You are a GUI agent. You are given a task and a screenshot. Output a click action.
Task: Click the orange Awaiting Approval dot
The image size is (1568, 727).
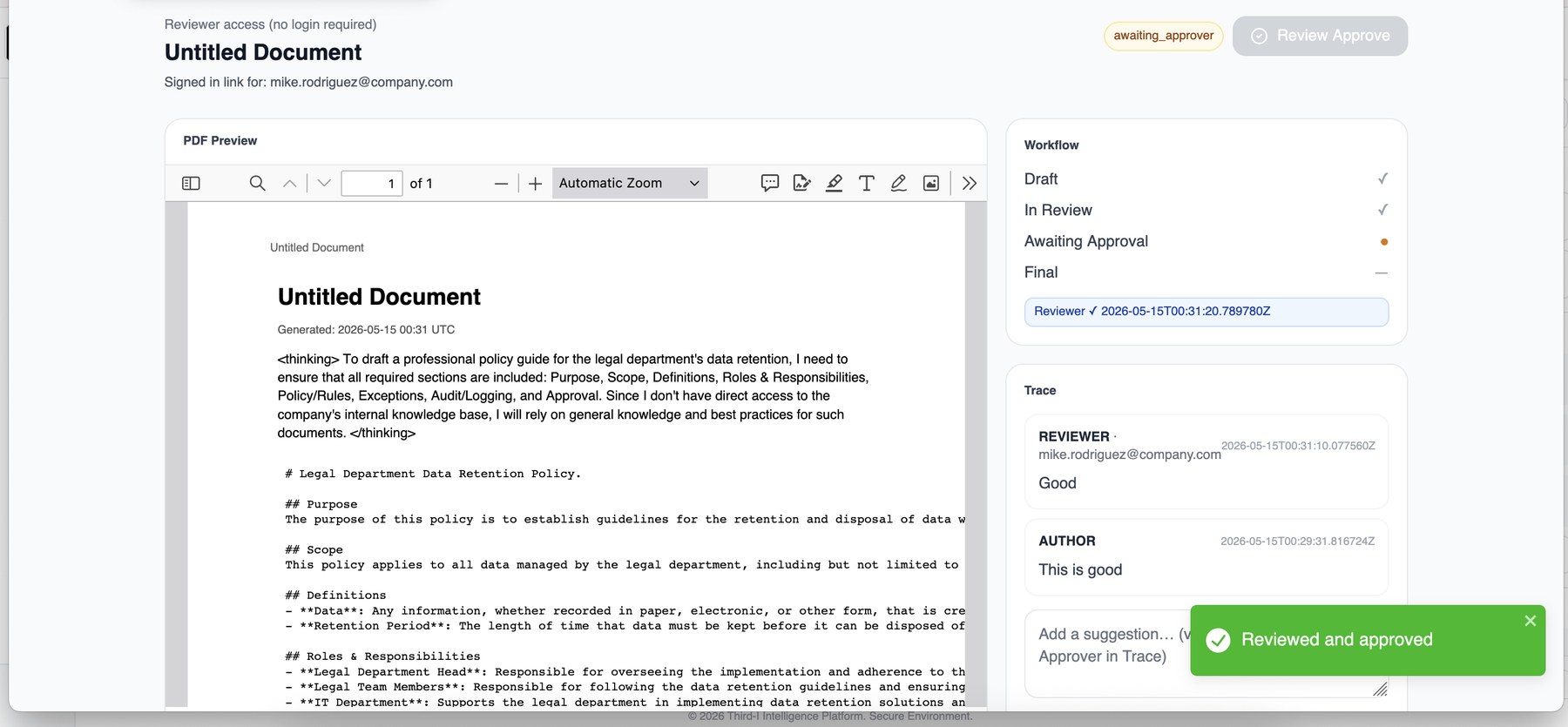click(1383, 242)
